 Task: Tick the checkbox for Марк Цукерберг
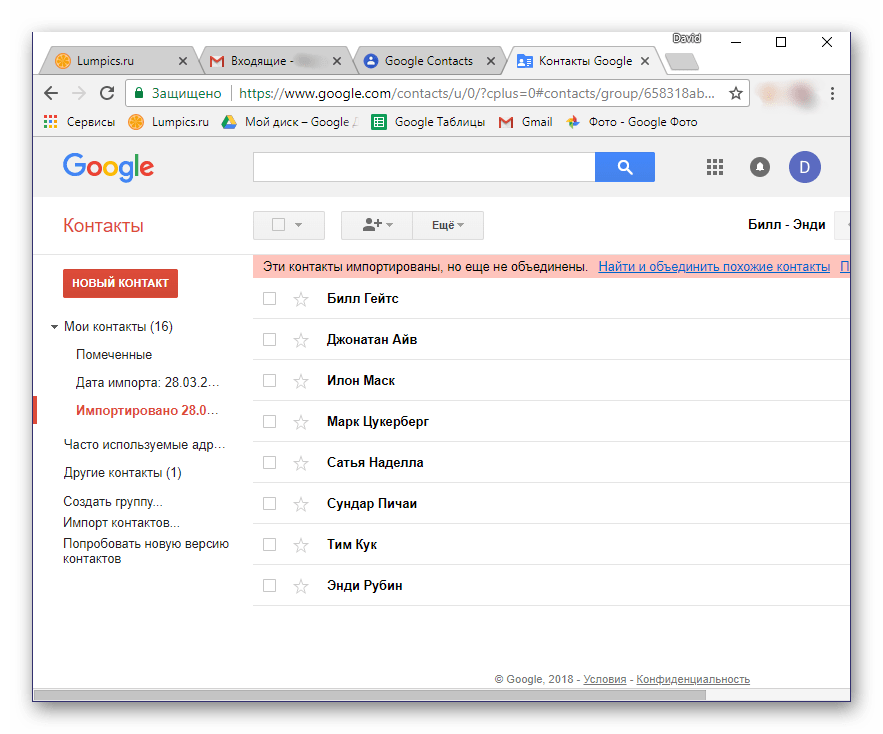pos(270,421)
